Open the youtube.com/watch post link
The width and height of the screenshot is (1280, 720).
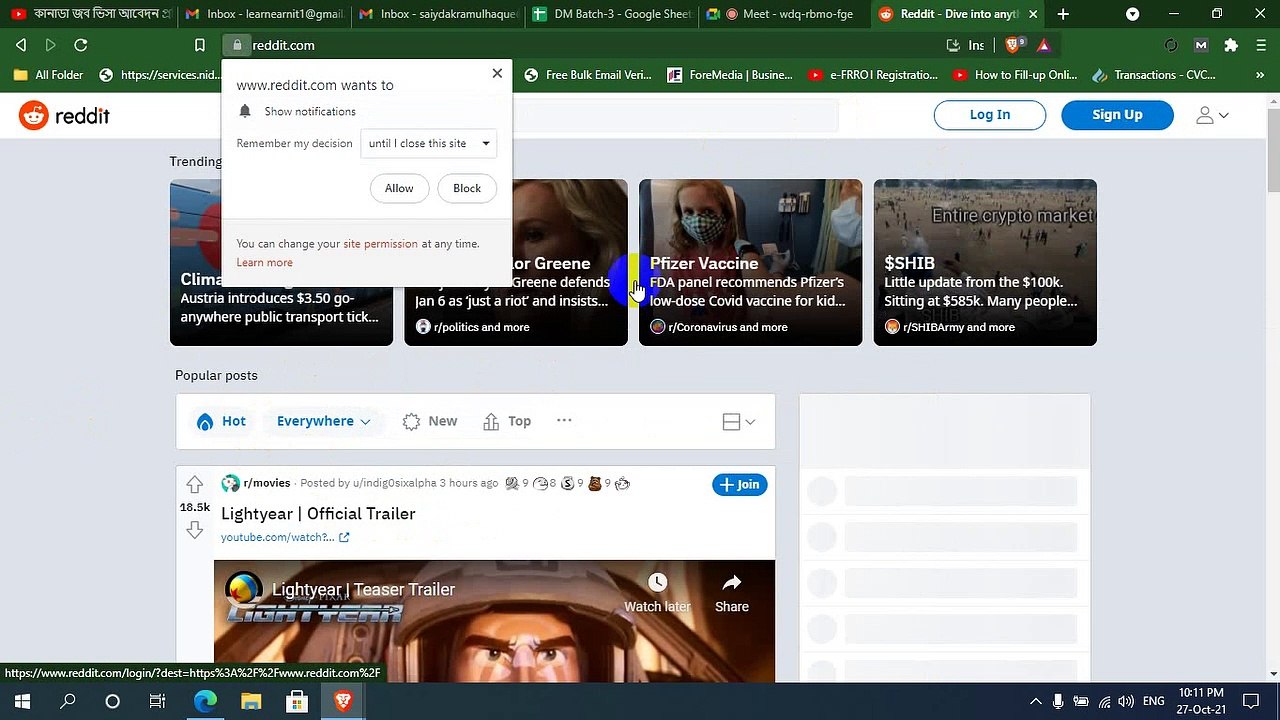click(285, 537)
